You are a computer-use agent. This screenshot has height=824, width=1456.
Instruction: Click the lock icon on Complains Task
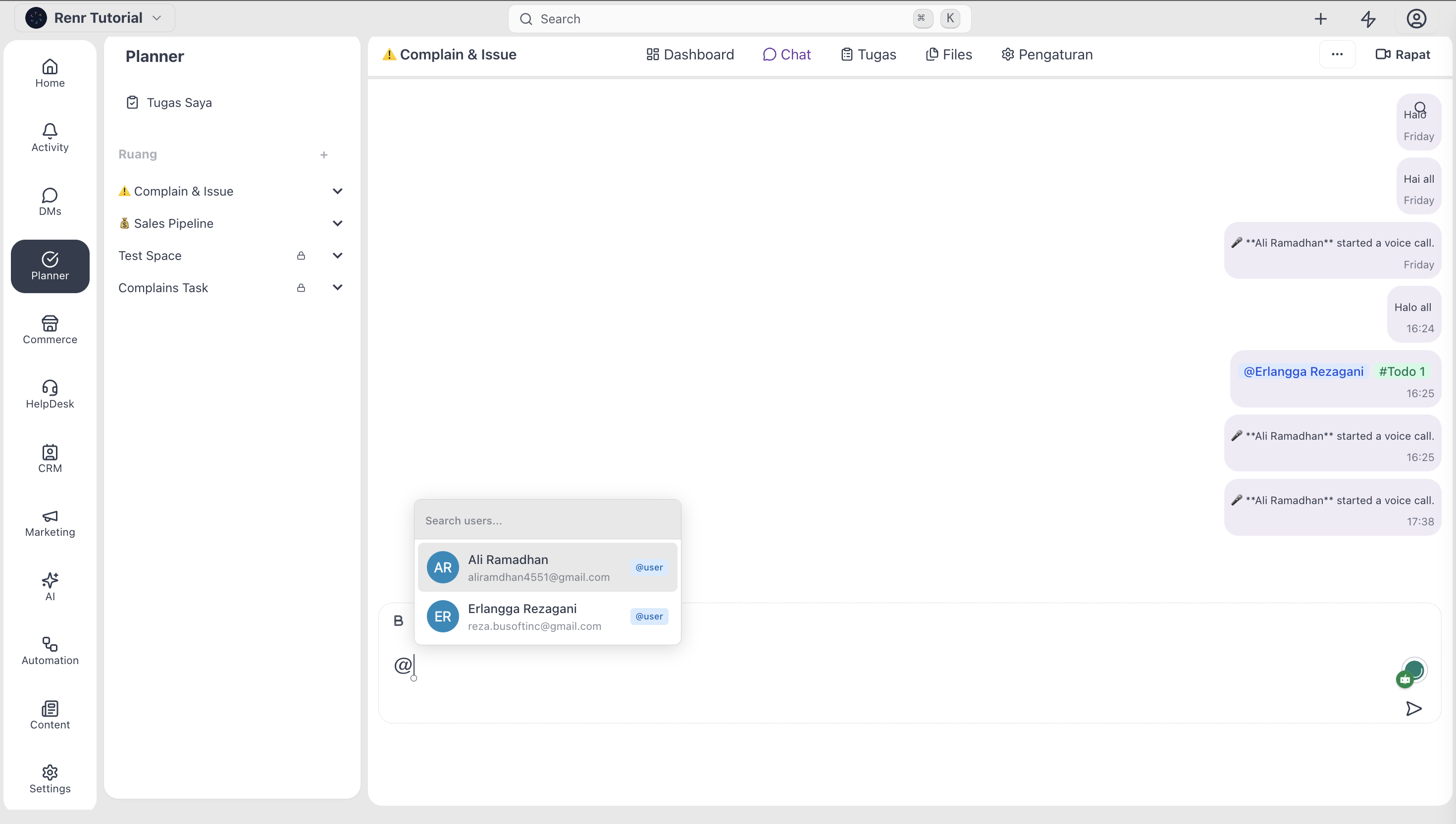click(301, 288)
